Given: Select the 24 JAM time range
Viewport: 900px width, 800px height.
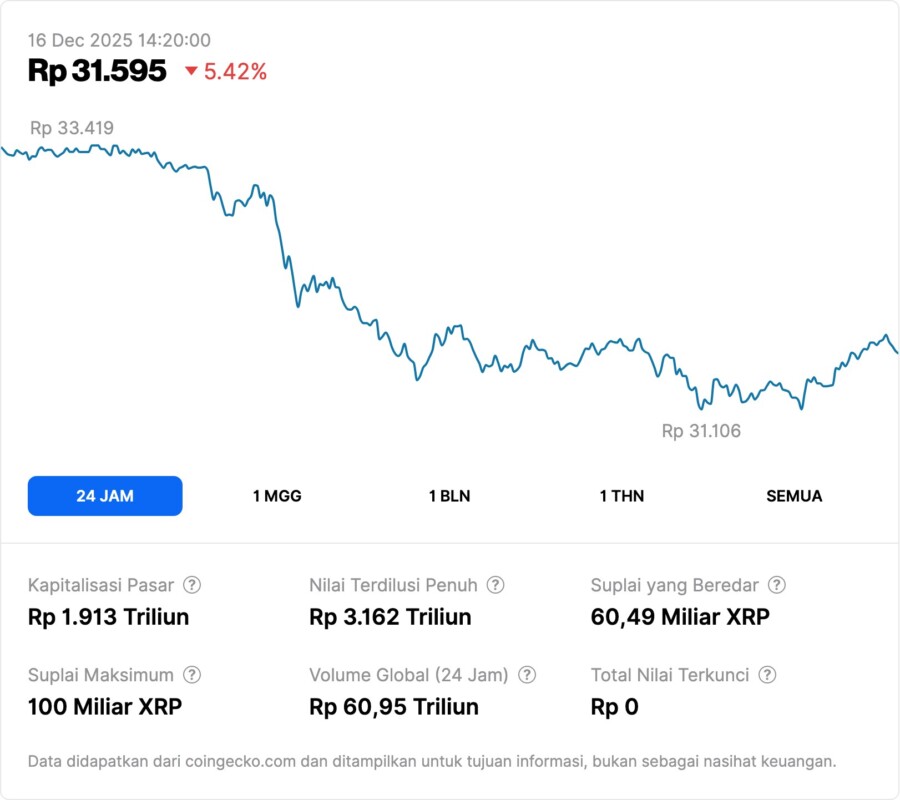Looking at the screenshot, I should point(105,496).
